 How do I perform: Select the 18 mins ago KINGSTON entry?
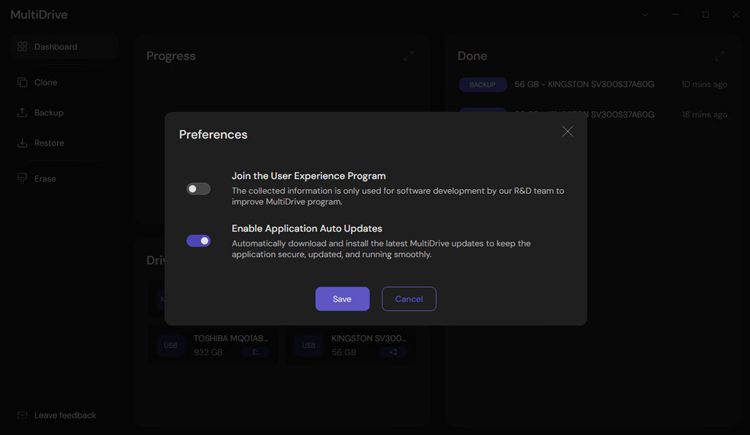593,114
